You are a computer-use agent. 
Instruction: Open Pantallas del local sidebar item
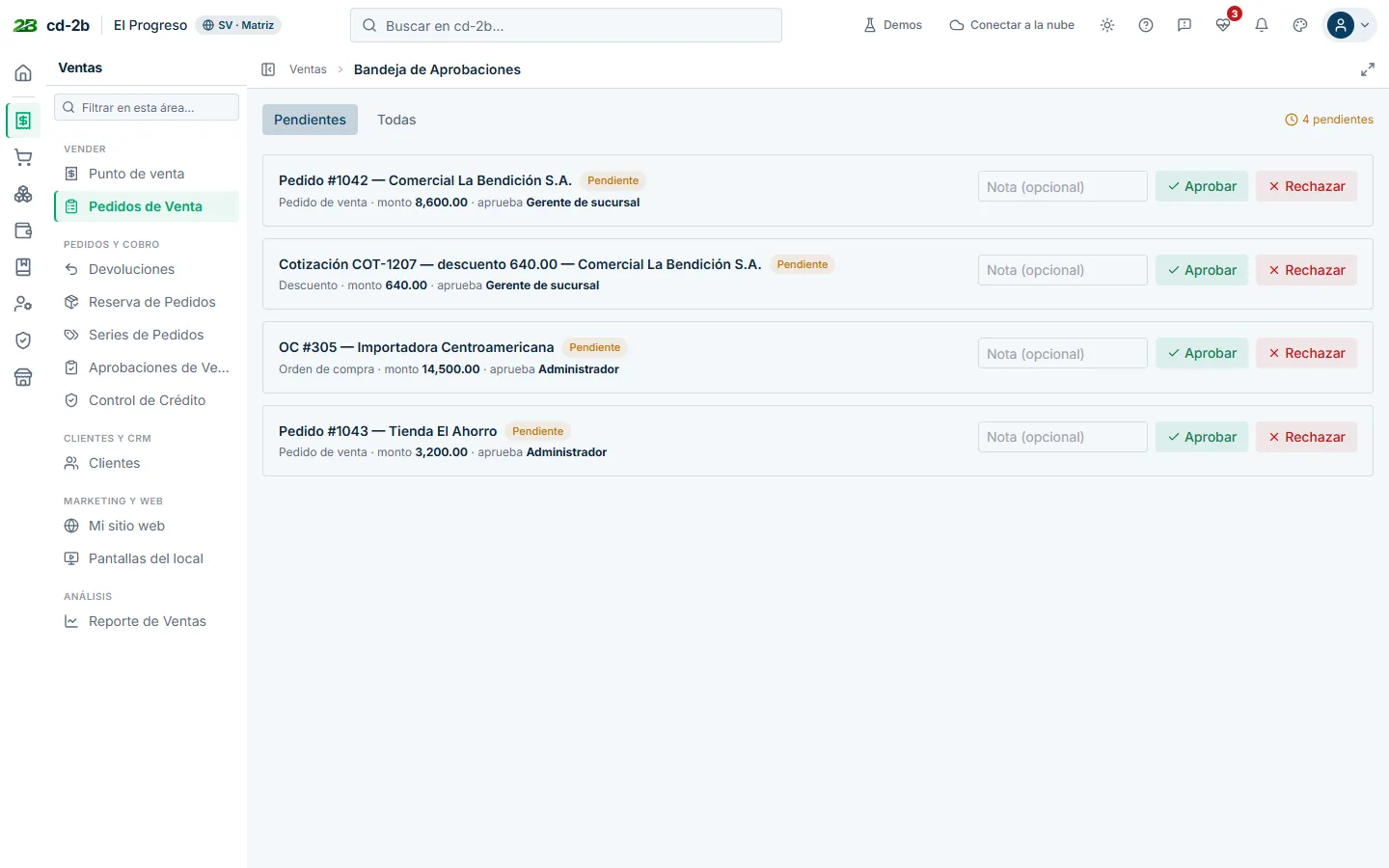pos(147,558)
